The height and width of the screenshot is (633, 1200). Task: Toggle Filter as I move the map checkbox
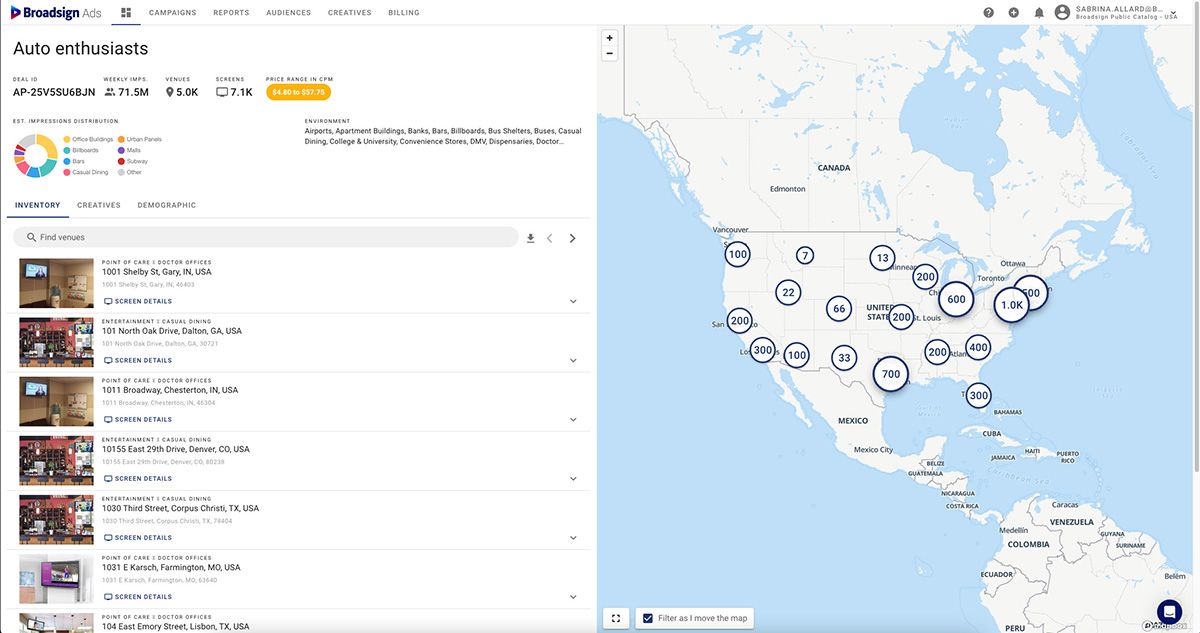[648, 618]
